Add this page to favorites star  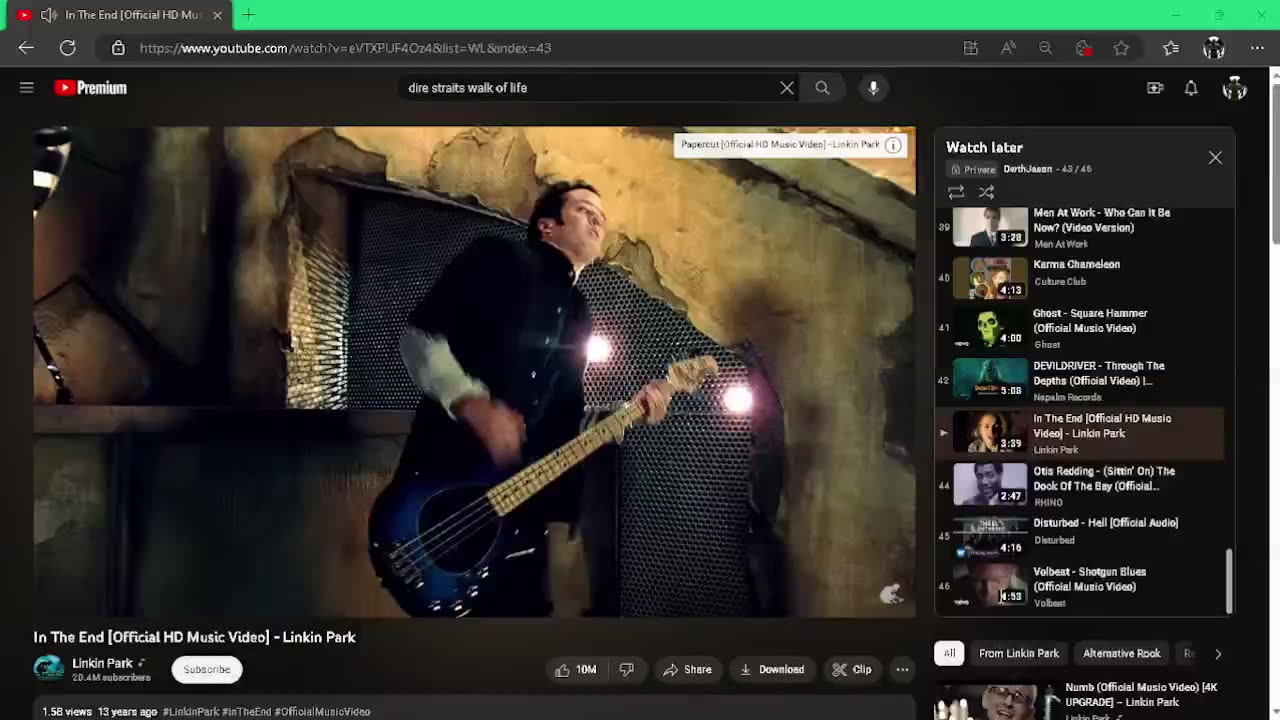(x=1121, y=48)
